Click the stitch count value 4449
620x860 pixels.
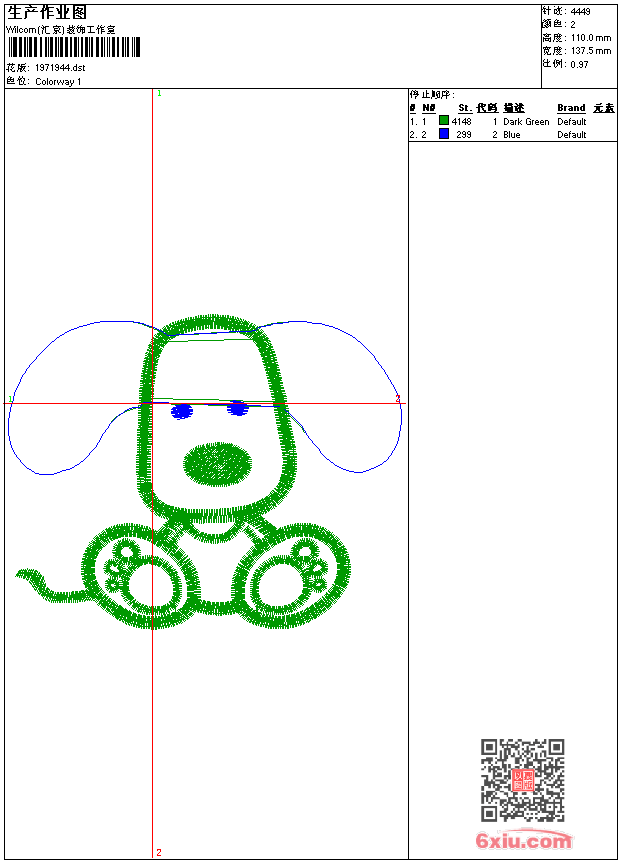coord(580,11)
